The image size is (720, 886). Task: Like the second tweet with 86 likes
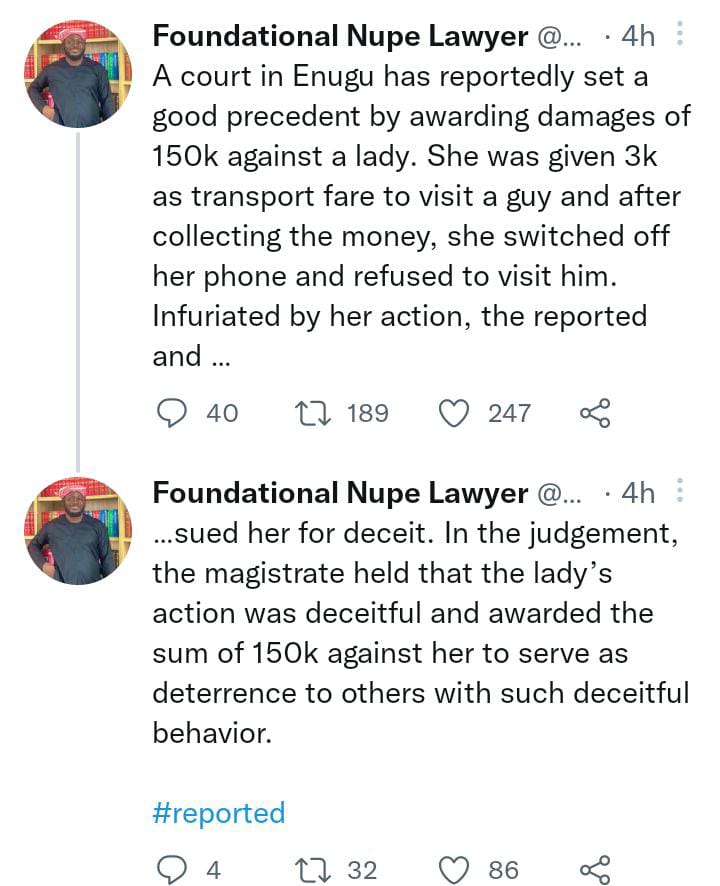coord(456,870)
